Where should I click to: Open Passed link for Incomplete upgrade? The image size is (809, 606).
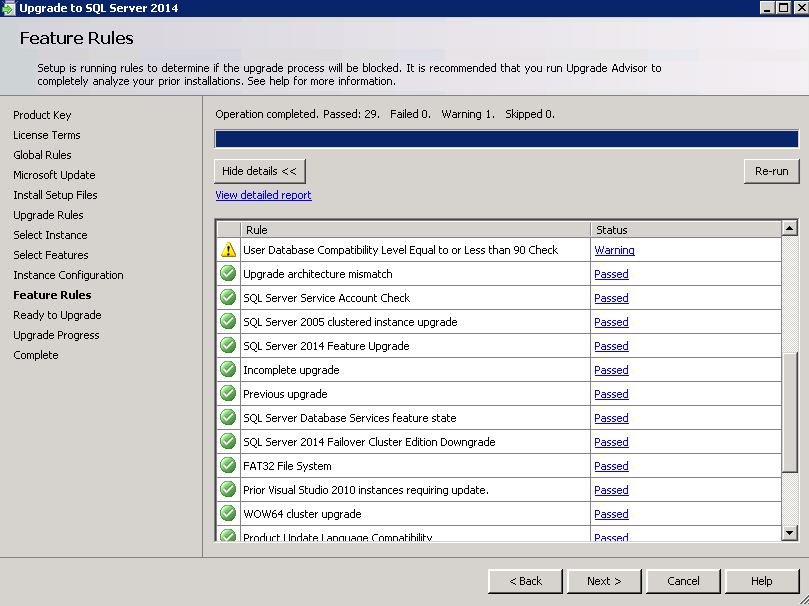611,370
